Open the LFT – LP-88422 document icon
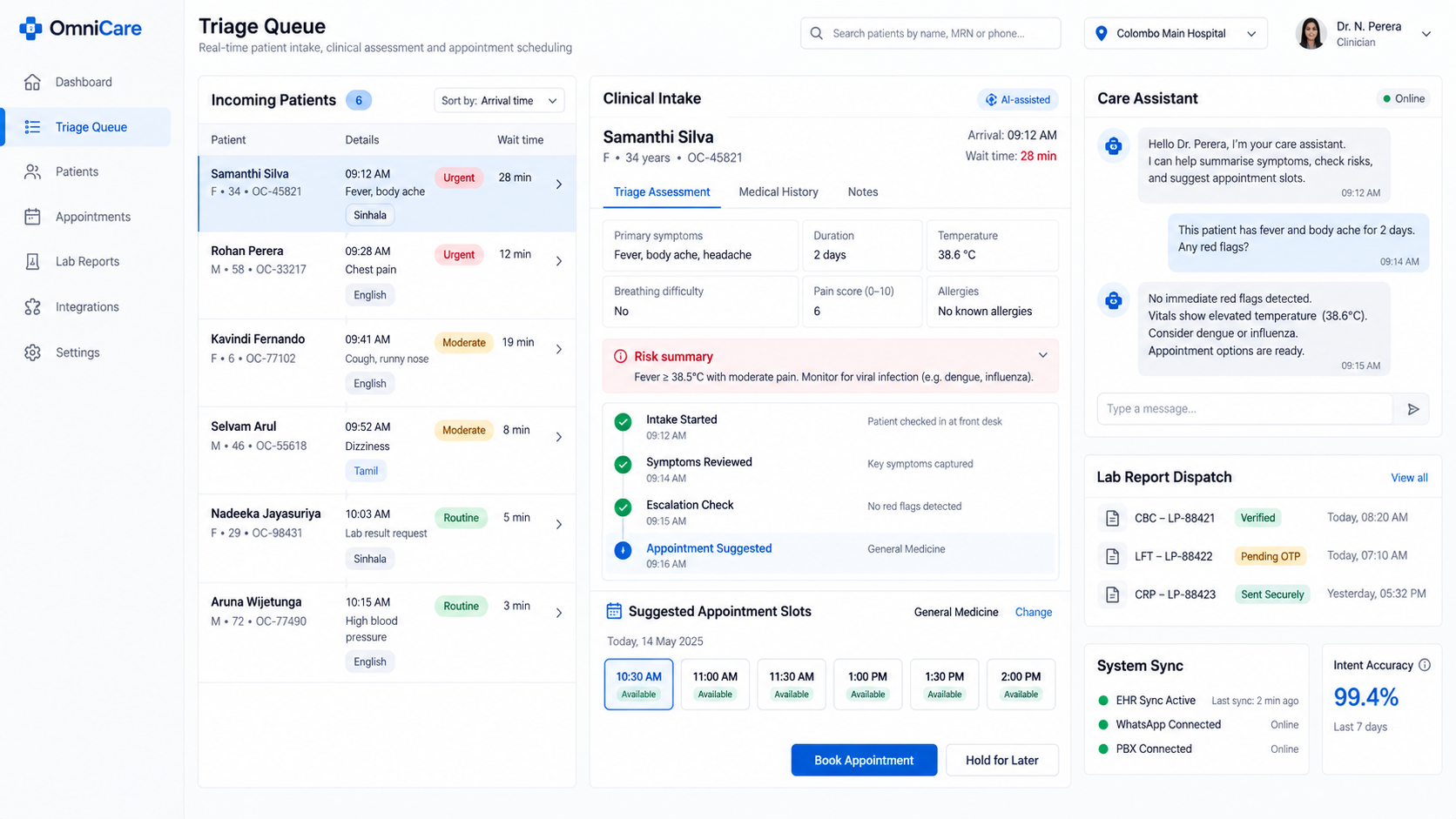This screenshot has height=819, width=1456. 1112,556
